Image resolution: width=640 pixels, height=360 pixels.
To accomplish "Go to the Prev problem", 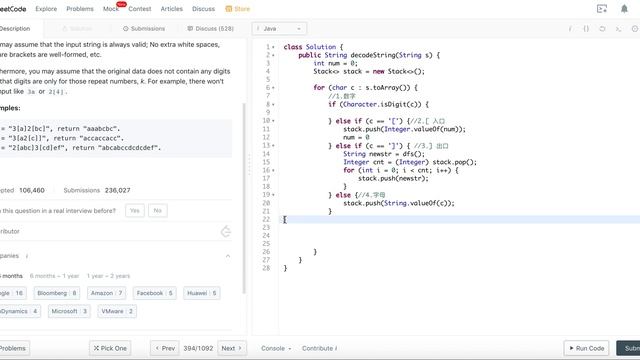I will click(x=164, y=348).
